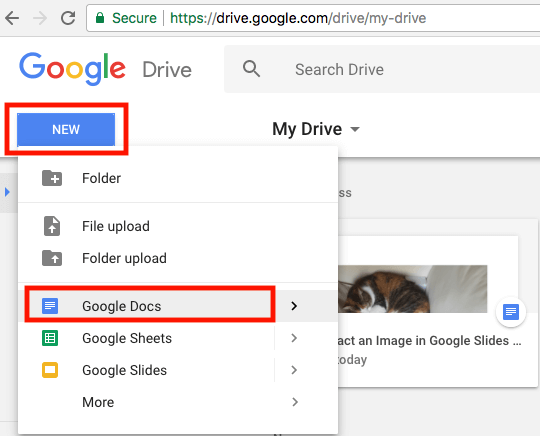Open the cat image thumbnail
The height and width of the screenshot is (436, 540).
pos(413,289)
